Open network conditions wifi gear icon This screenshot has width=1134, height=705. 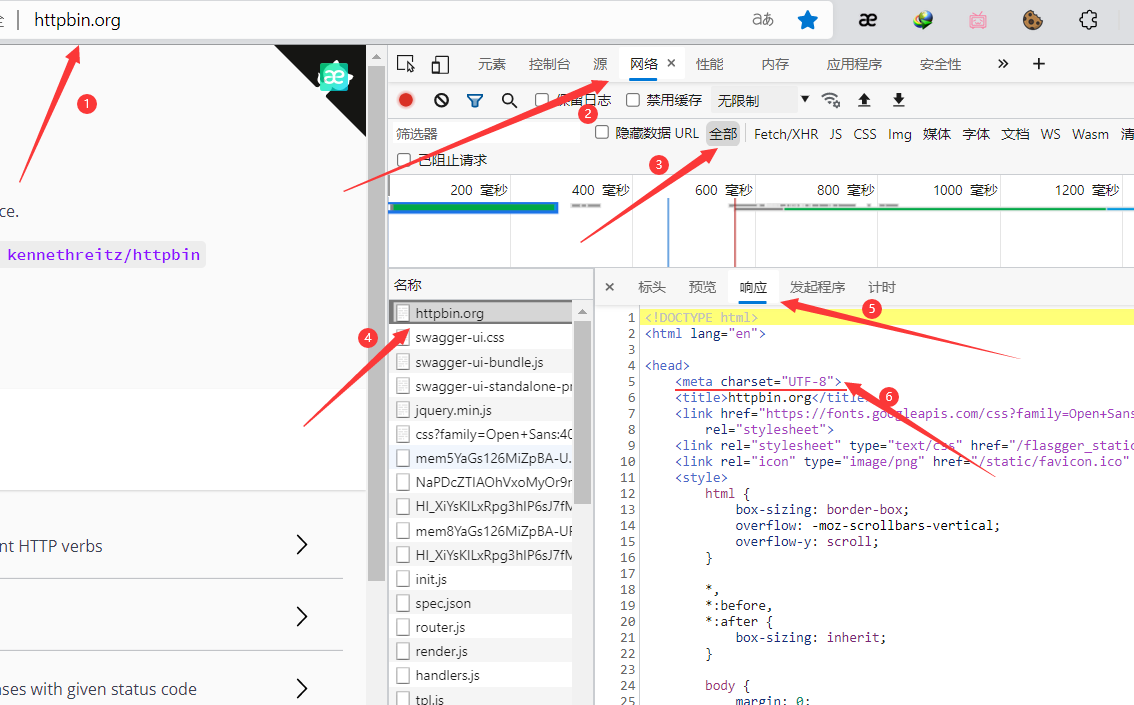click(831, 100)
